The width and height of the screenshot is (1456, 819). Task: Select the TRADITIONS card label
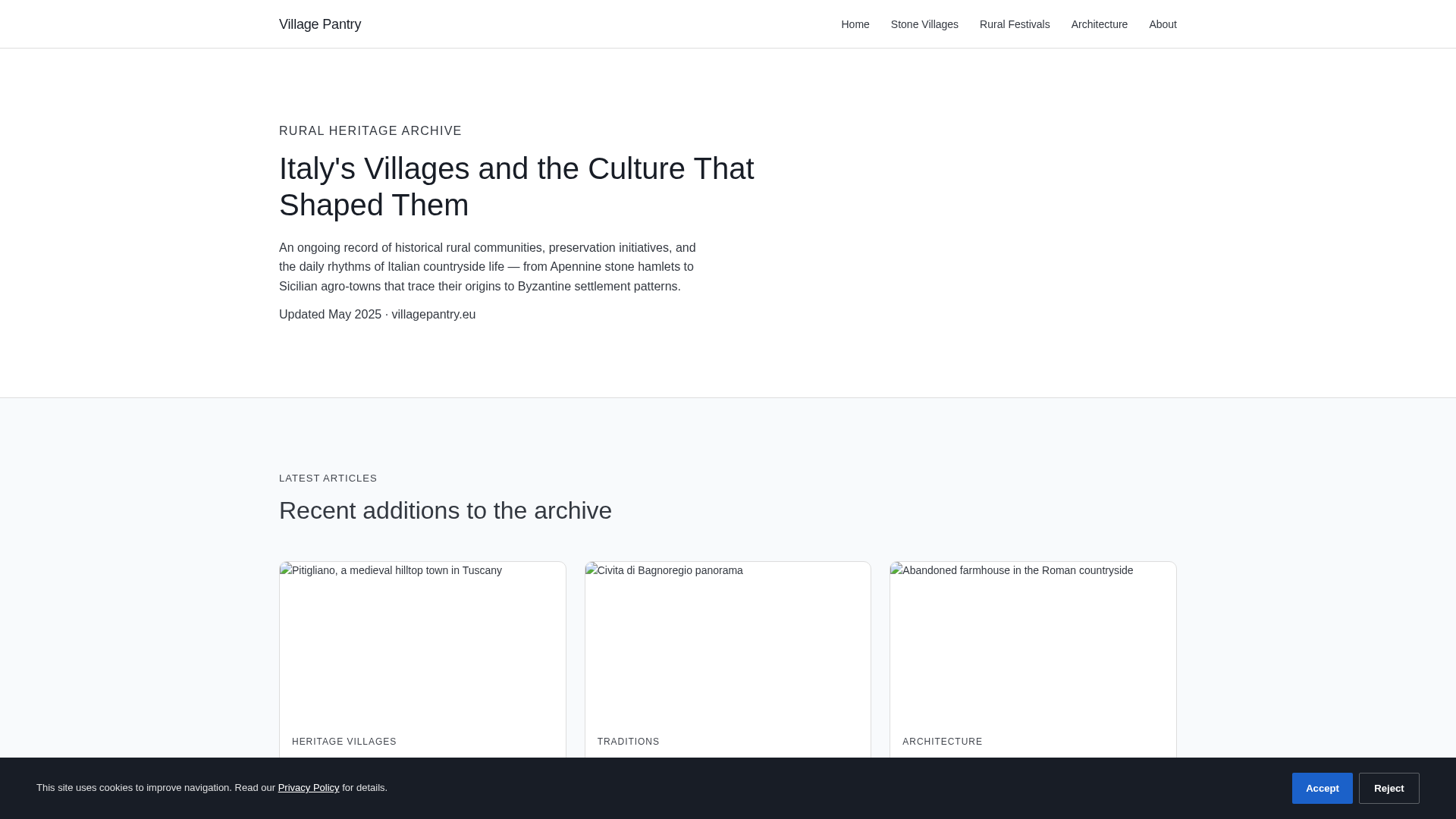(629, 742)
